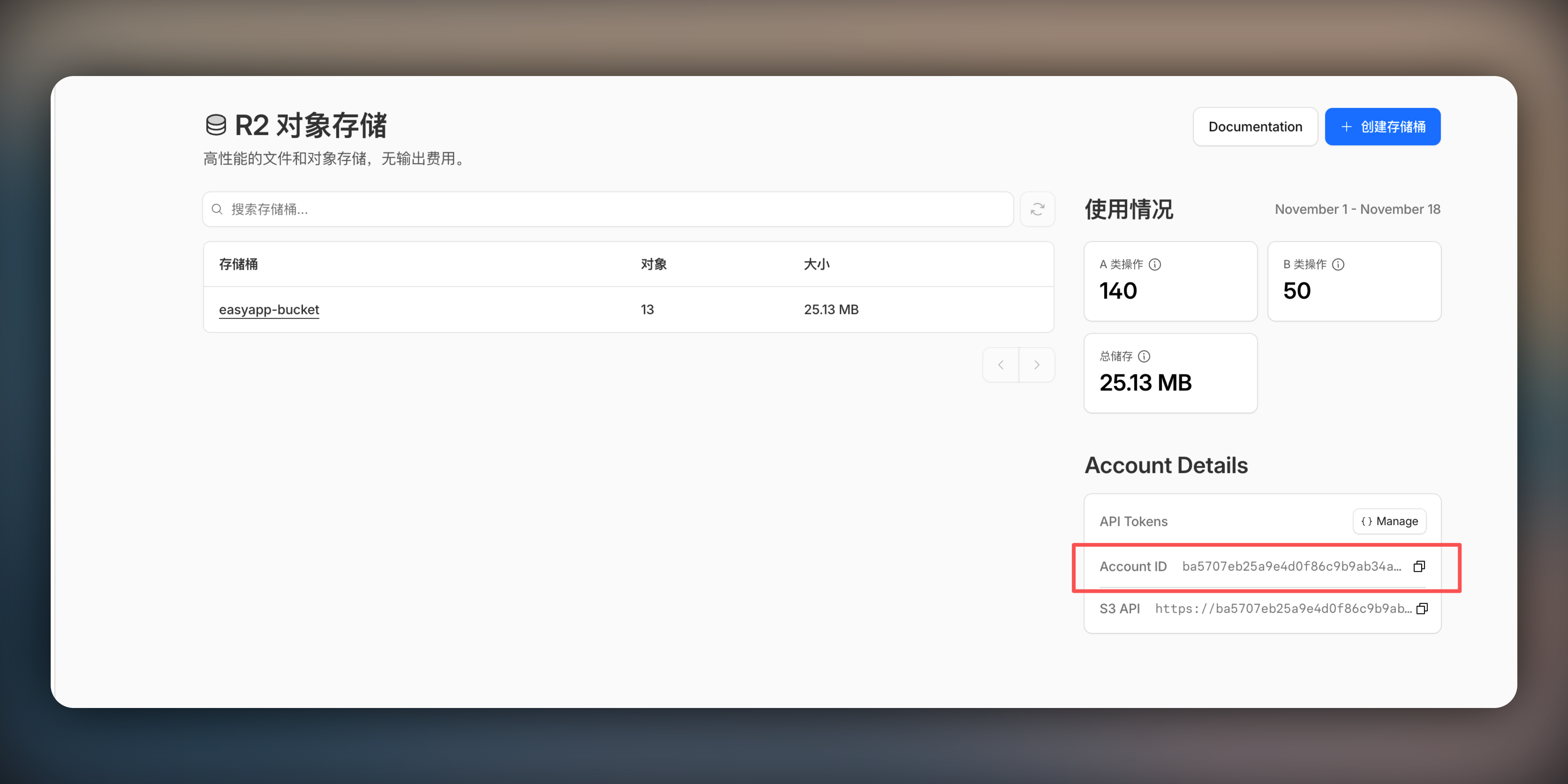Click the R2 database icon in title

tap(215, 126)
